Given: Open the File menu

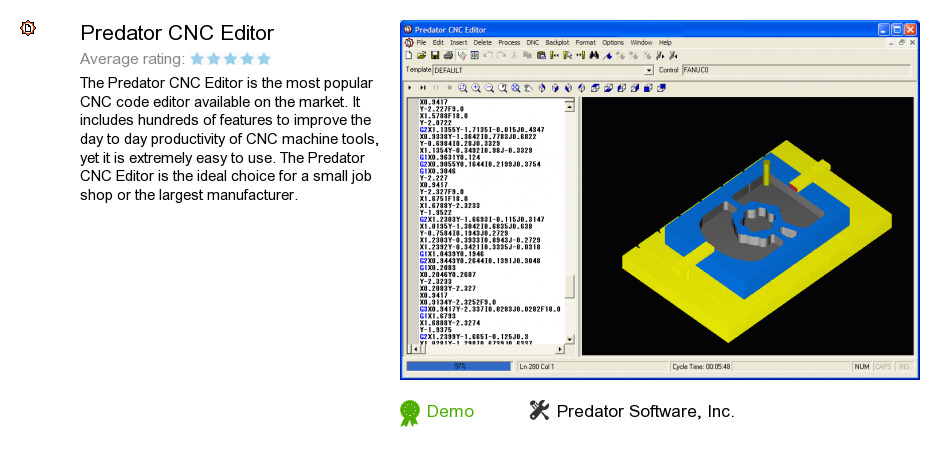Looking at the screenshot, I should pyautogui.click(x=421, y=43).
